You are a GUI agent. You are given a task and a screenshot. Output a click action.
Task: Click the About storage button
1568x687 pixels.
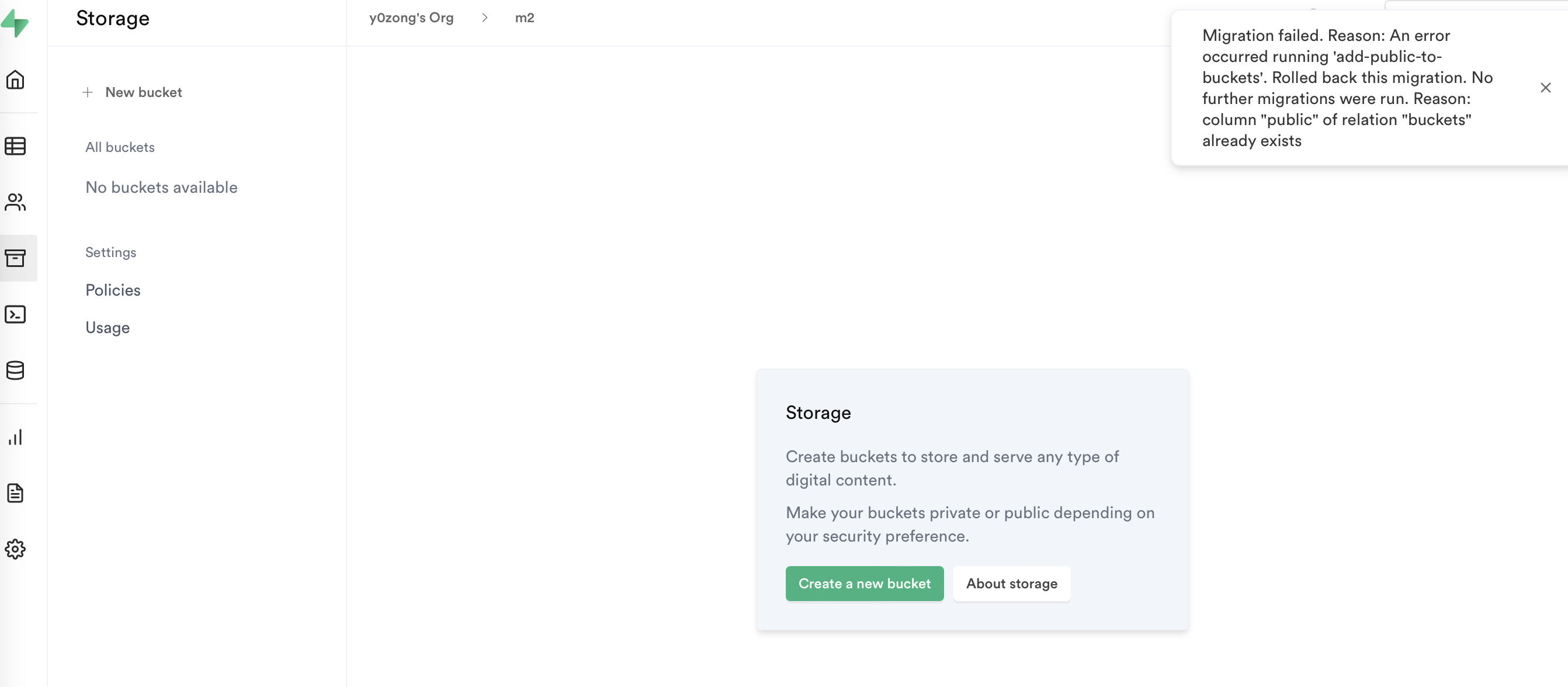click(1011, 584)
